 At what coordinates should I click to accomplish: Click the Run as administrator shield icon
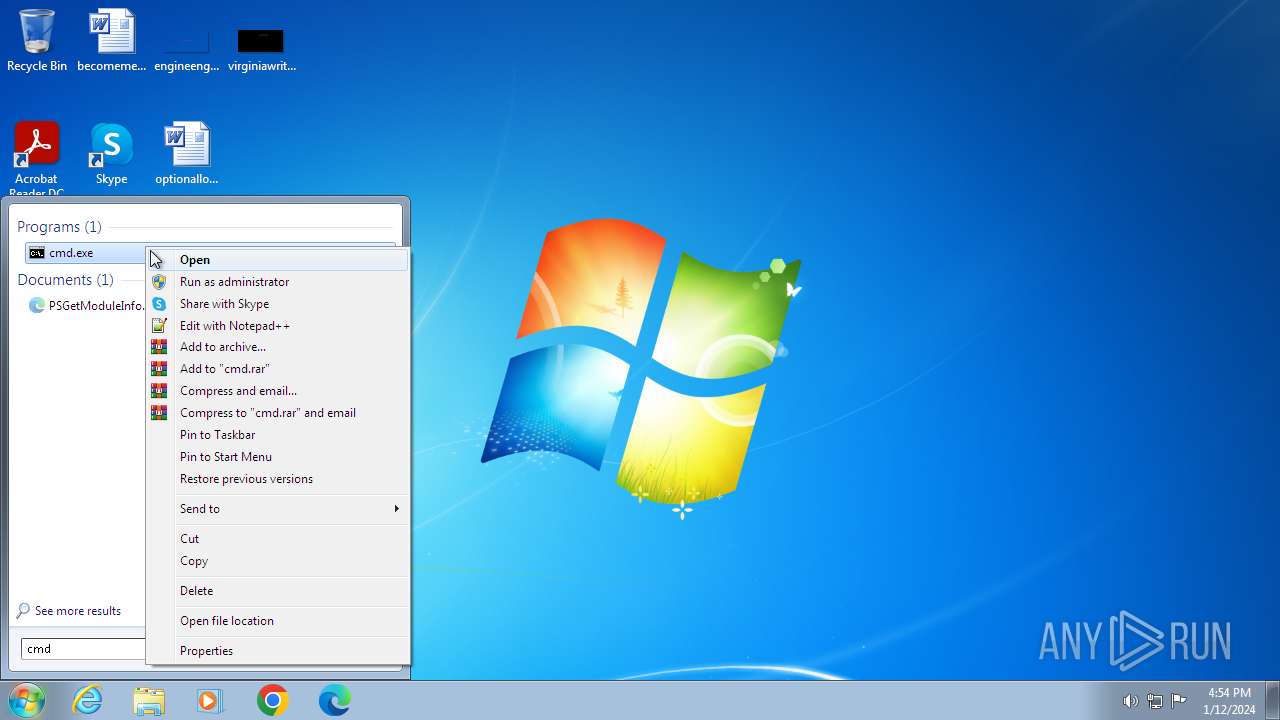pos(159,282)
